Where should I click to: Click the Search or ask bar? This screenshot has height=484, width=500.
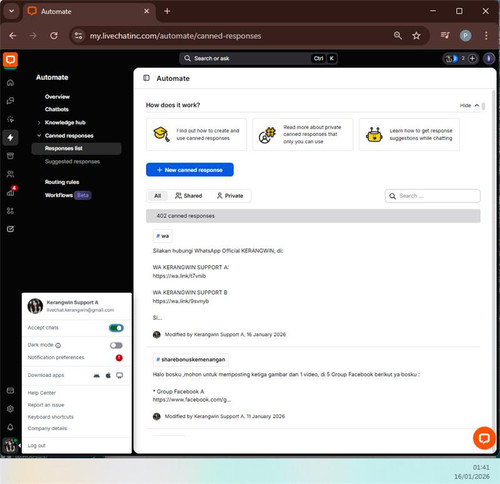(259, 59)
